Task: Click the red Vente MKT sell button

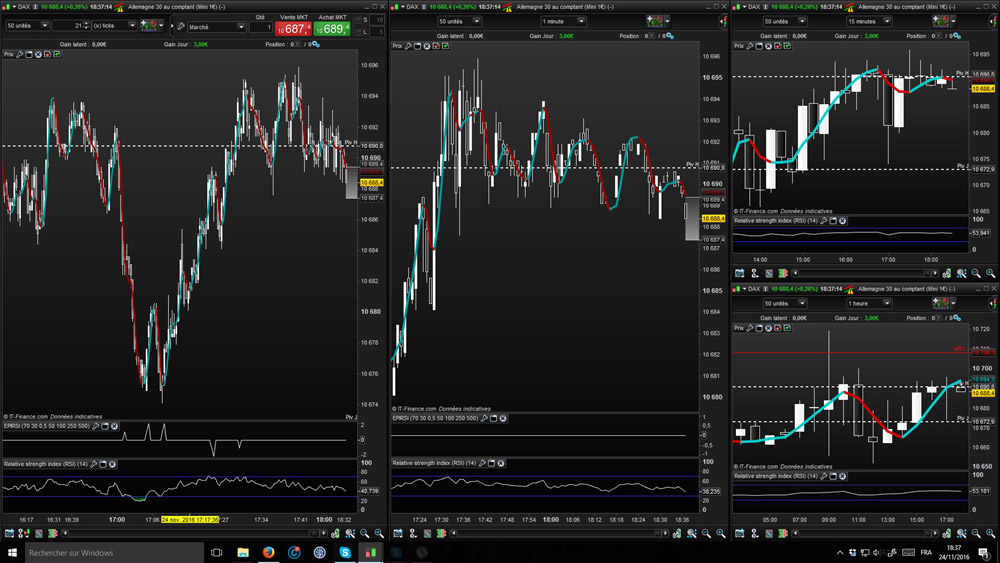Action: pos(294,29)
